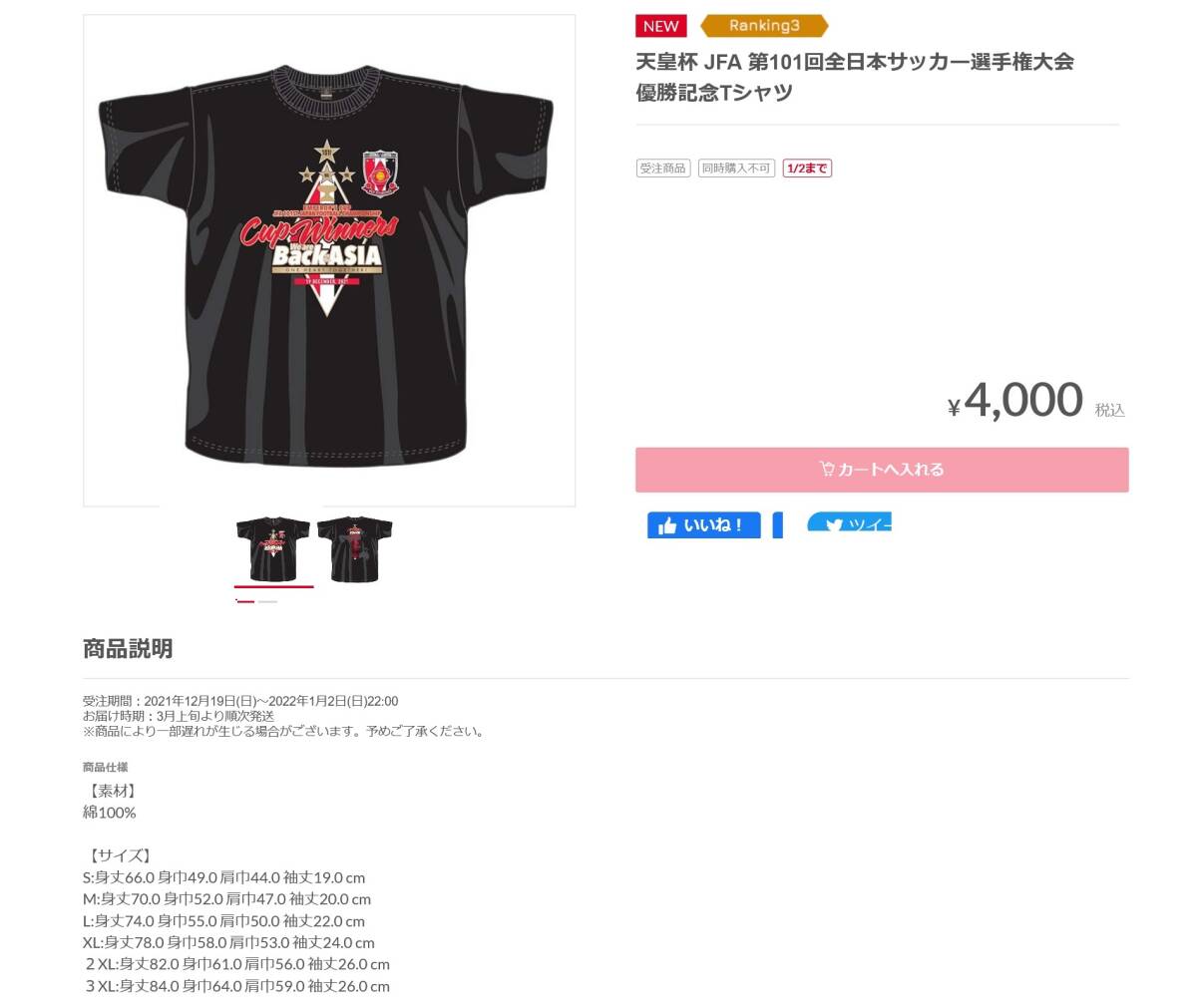Click the ¥4,000 price
Image resolution: width=1197 pixels, height=1008 pixels.
pyautogui.click(x=1015, y=401)
